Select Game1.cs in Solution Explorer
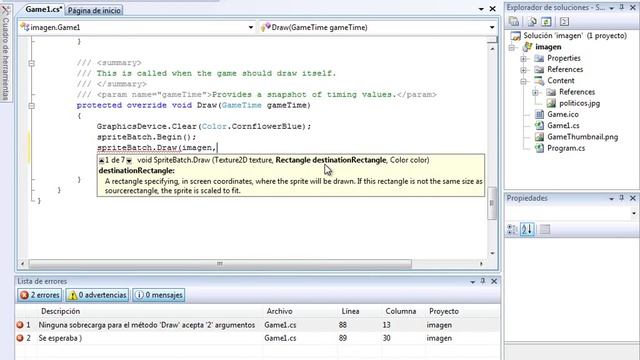640x360 pixels. [x=563, y=126]
